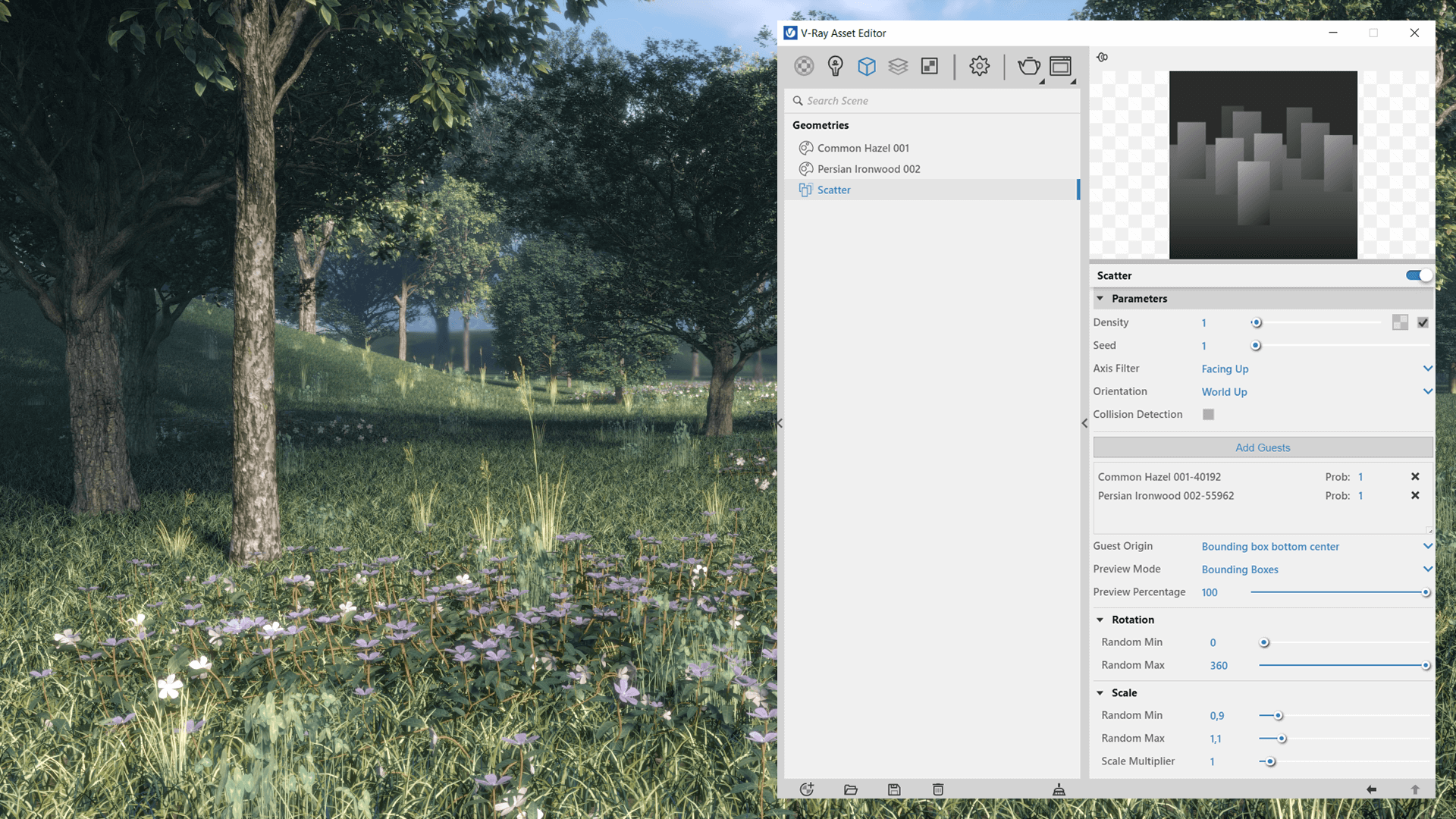
Task: Collapse the Rotation section
Action: pyautogui.click(x=1100, y=620)
